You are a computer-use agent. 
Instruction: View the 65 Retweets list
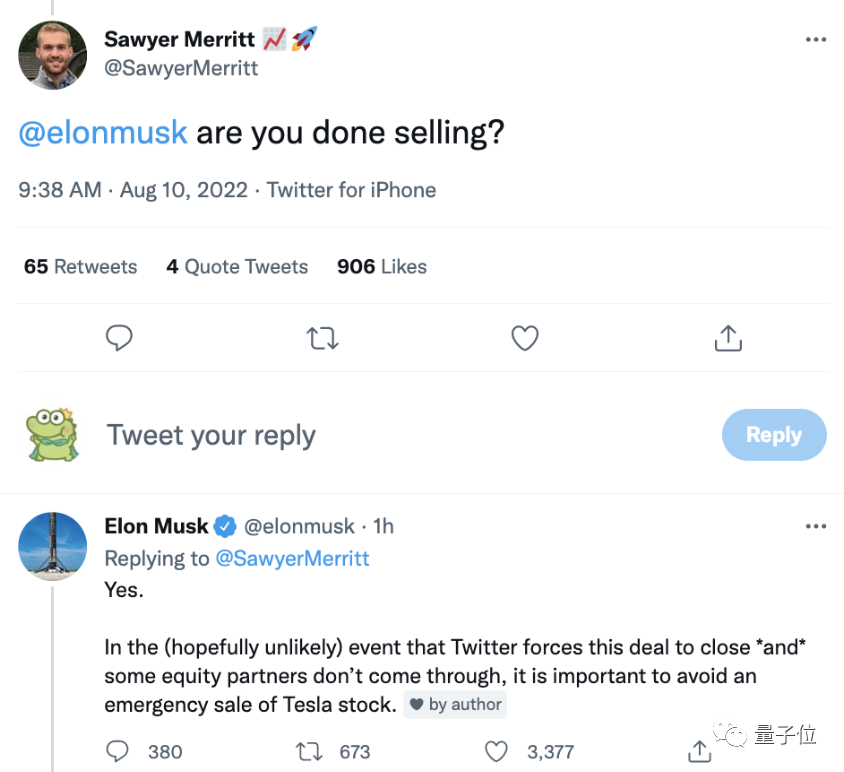[x=80, y=267]
